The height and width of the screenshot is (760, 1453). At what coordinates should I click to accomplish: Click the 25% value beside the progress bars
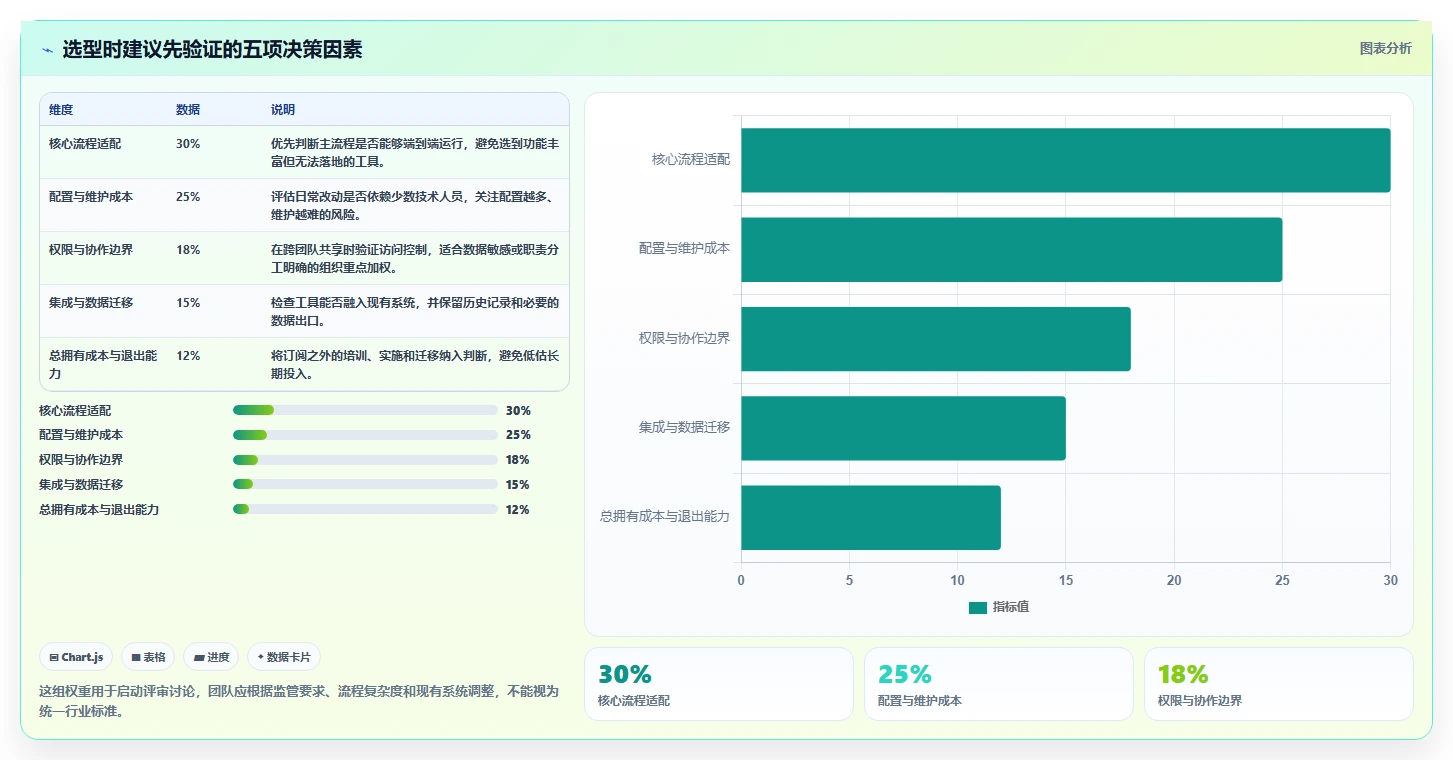point(518,435)
